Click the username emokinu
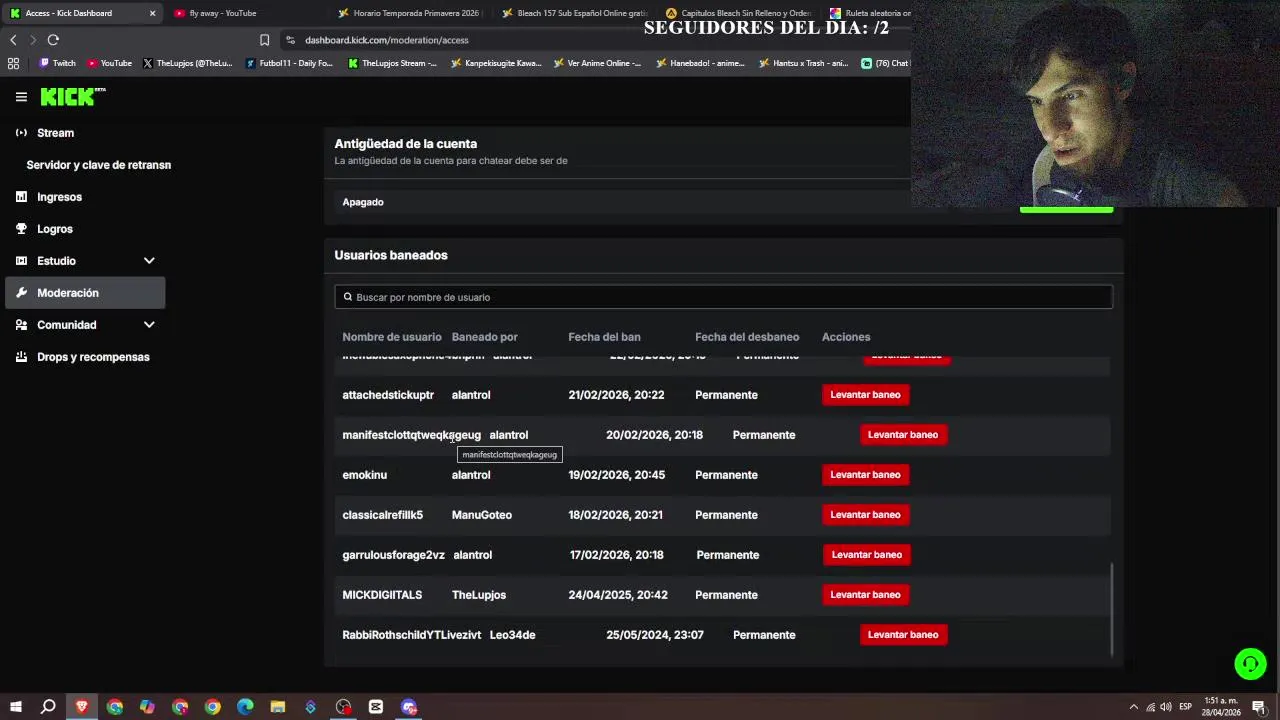The height and width of the screenshot is (720, 1280). click(x=364, y=475)
